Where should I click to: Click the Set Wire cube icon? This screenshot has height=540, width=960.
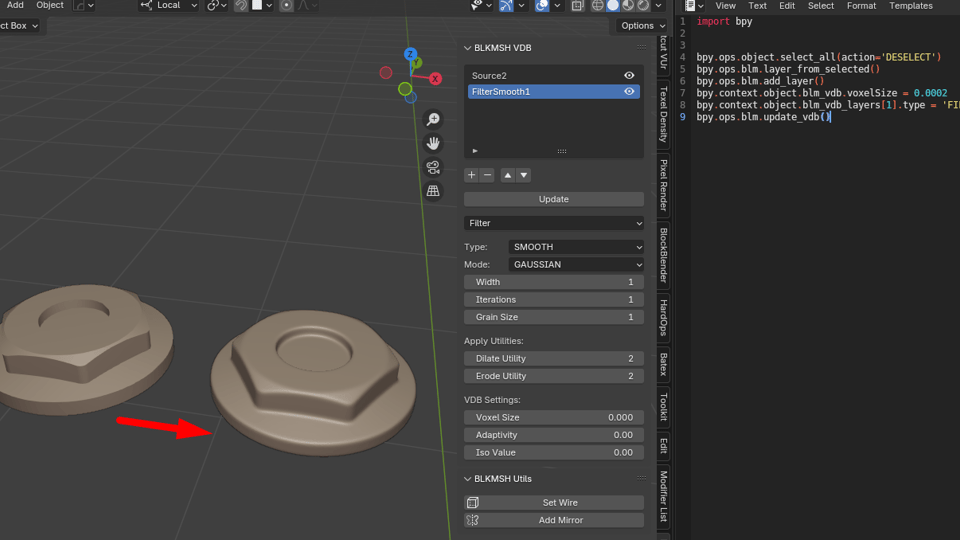point(473,503)
